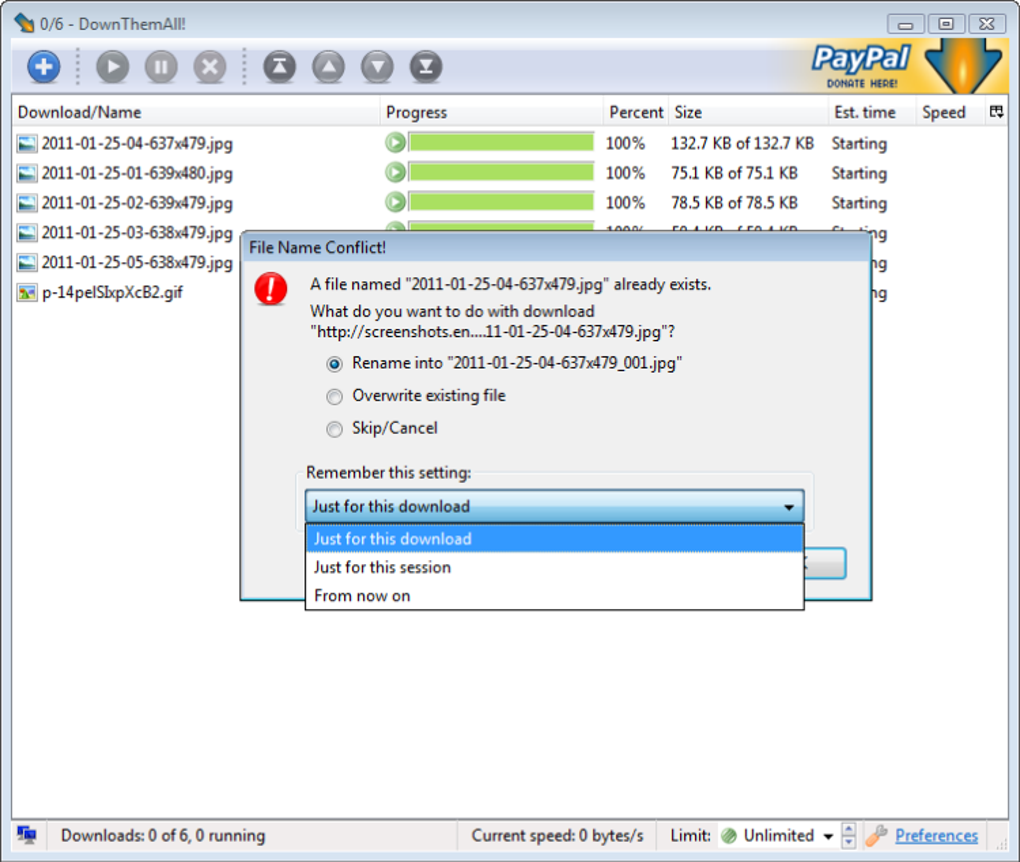Sort by Progress column header

point(491,112)
